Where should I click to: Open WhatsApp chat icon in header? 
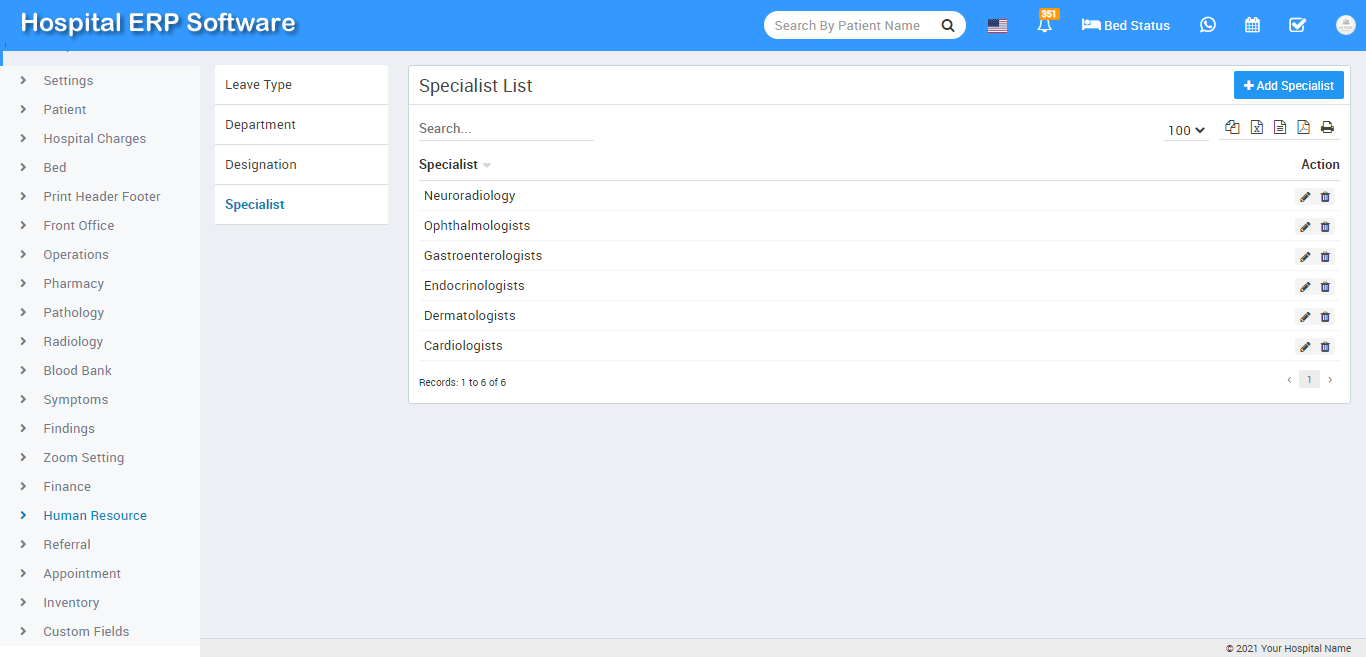pyautogui.click(x=1208, y=25)
